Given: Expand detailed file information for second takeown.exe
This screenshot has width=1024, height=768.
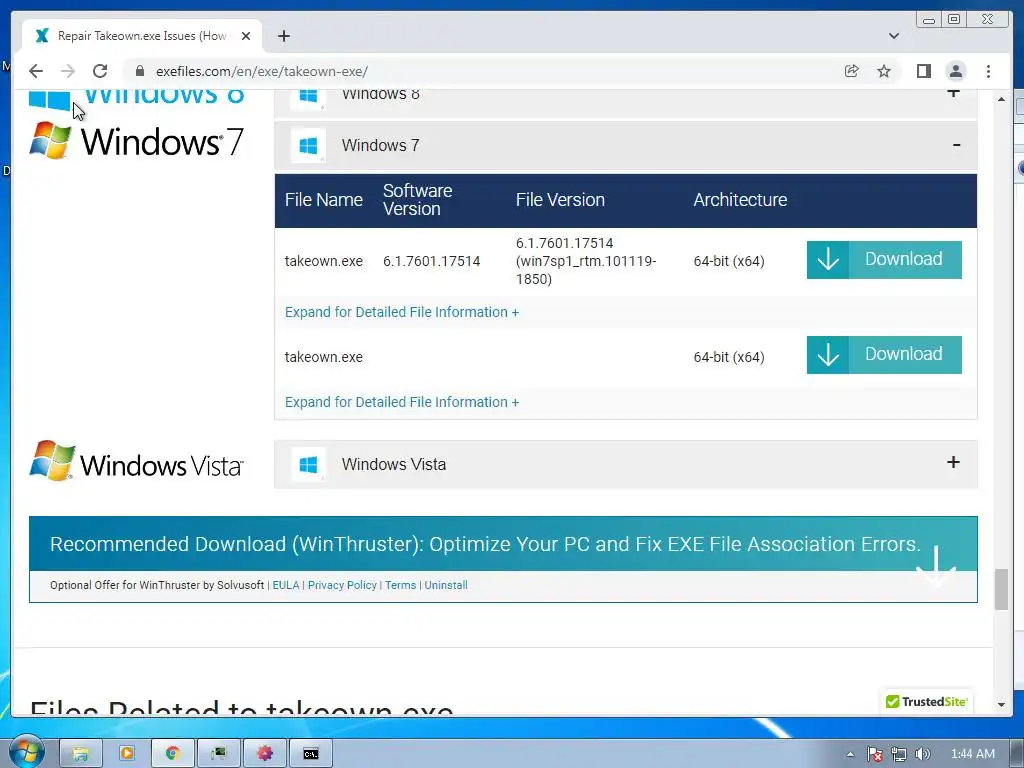Looking at the screenshot, I should click(402, 402).
